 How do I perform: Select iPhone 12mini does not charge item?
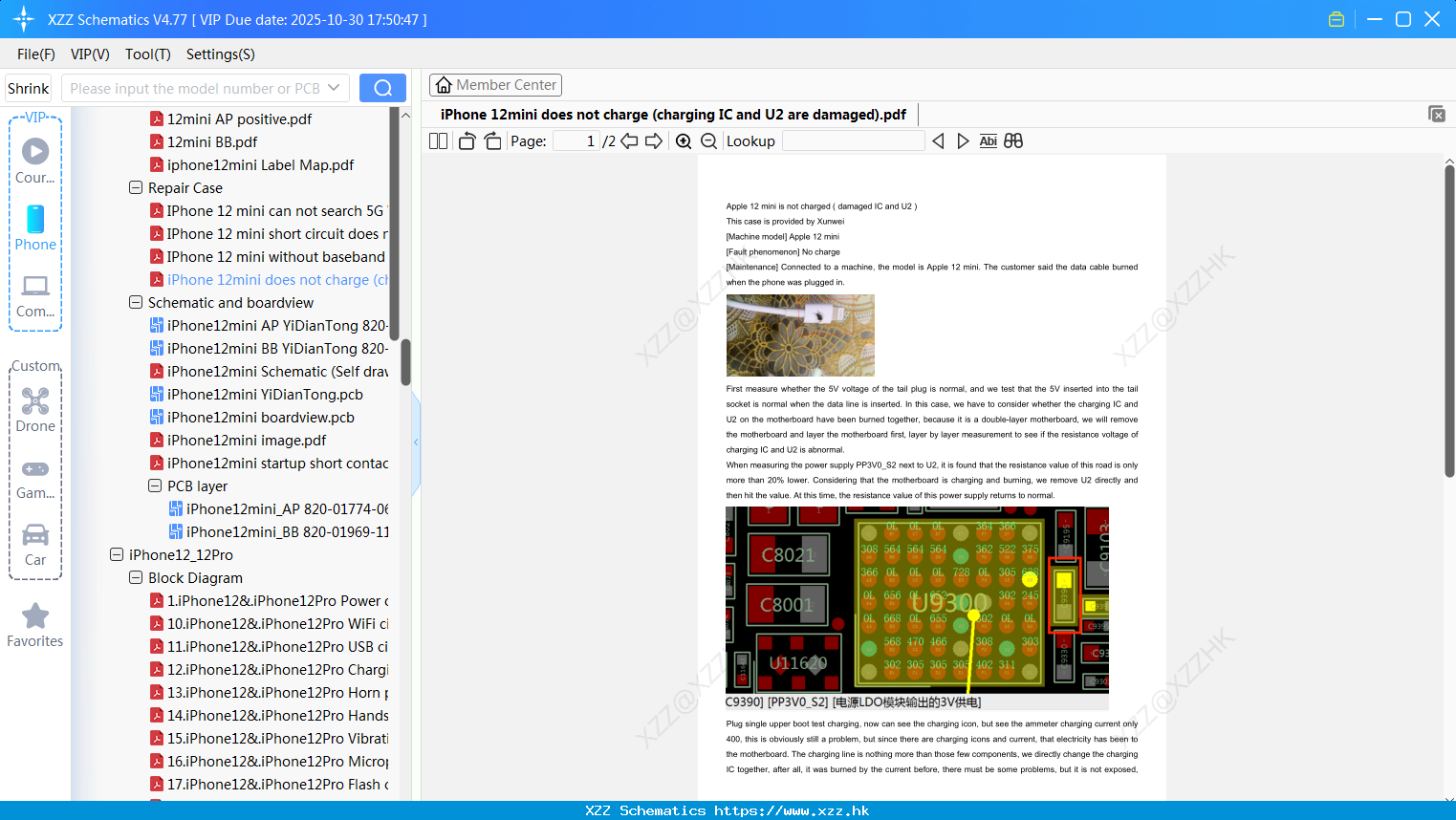click(x=269, y=280)
